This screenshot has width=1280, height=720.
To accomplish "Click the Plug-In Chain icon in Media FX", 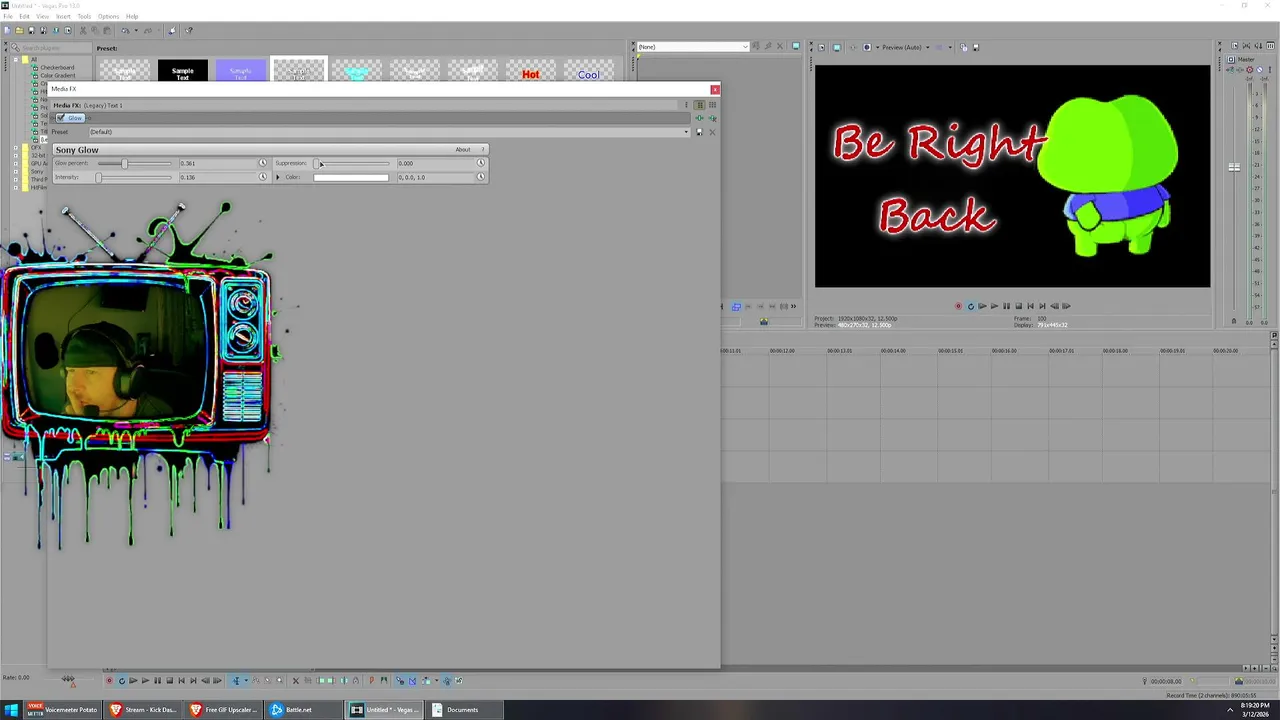I will click(699, 118).
